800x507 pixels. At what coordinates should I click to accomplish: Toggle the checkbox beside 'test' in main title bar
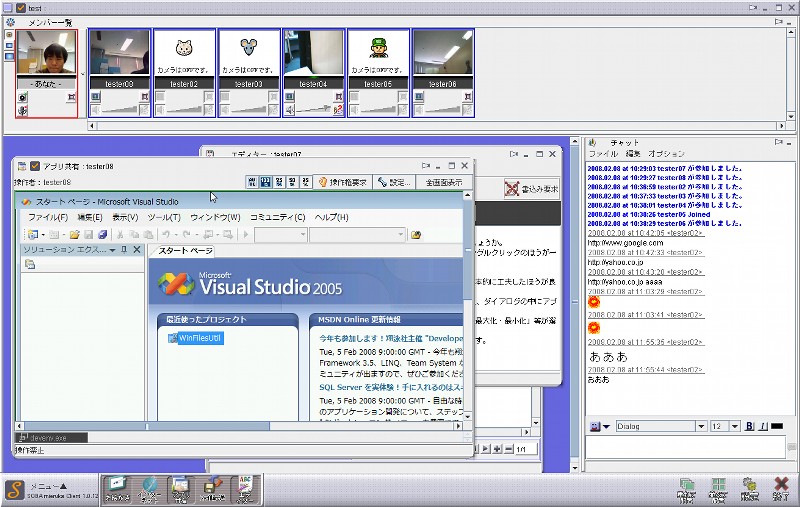(x=20, y=8)
